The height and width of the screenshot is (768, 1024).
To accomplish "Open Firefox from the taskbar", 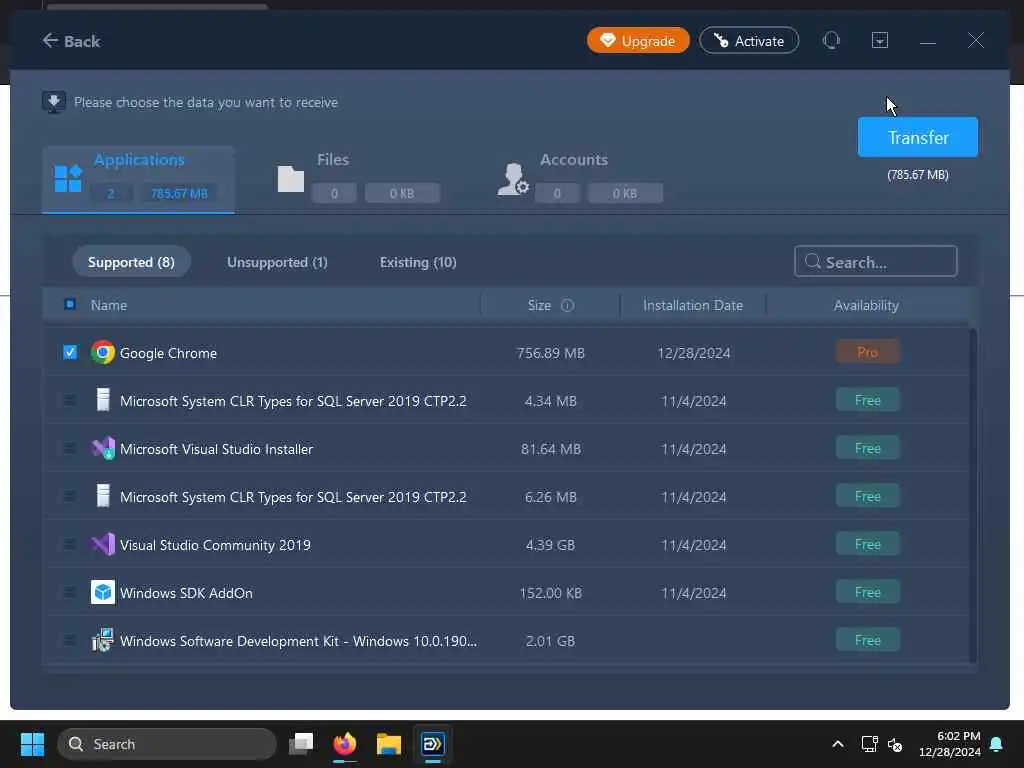I will click(345, 744).
